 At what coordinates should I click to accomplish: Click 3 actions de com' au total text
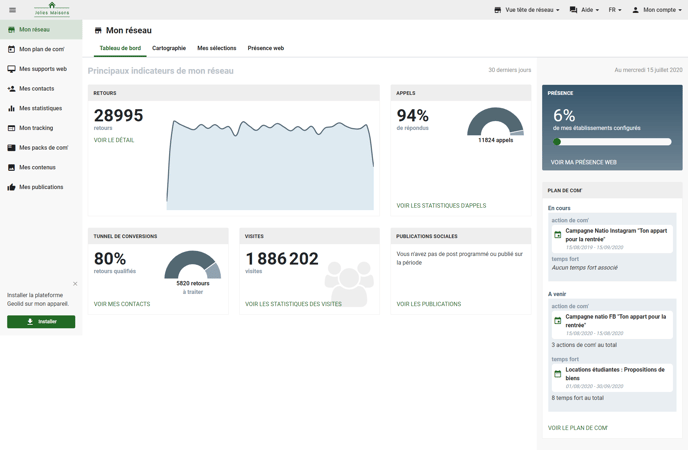[x=584, y=345]
